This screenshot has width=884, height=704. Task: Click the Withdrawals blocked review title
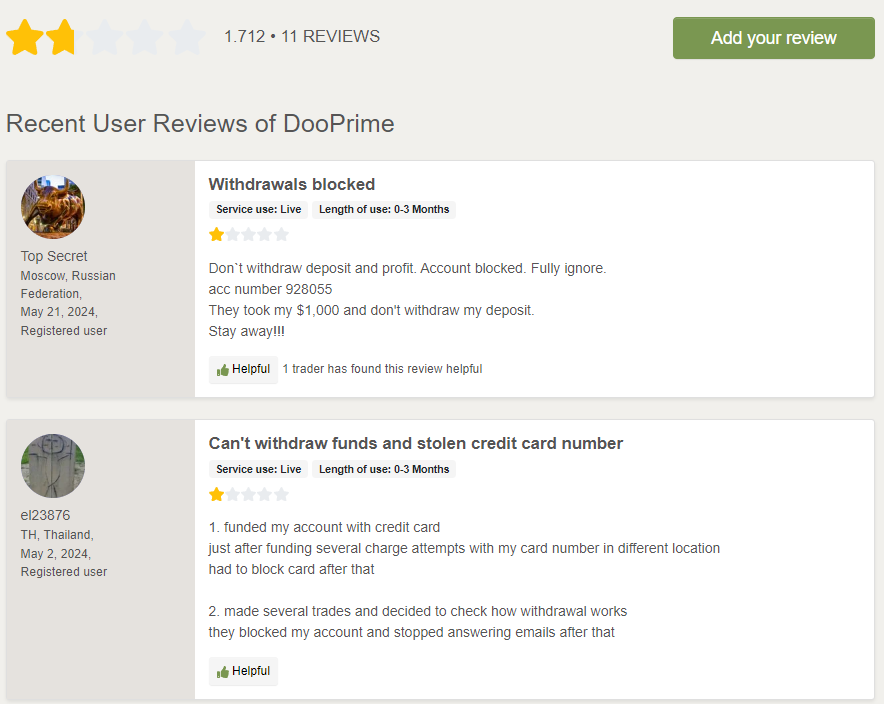pos(291,184)
